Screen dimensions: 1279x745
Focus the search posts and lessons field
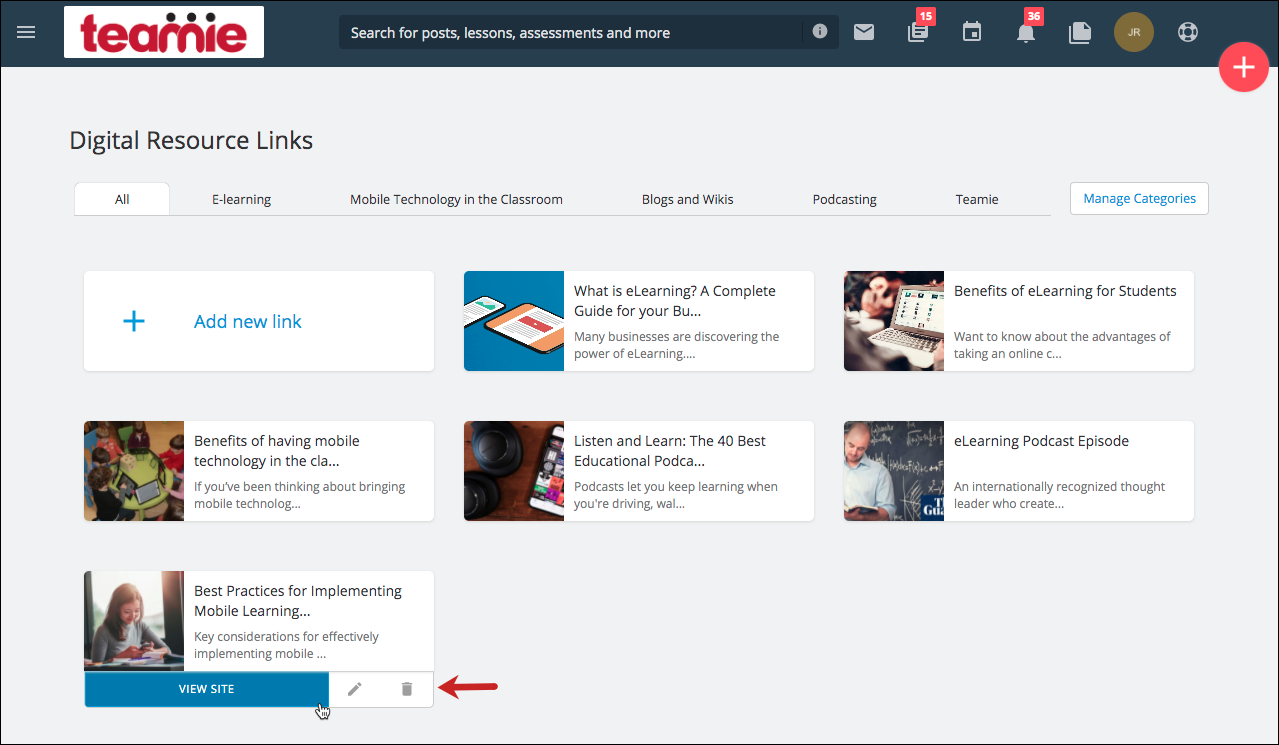tap(570, 32)
